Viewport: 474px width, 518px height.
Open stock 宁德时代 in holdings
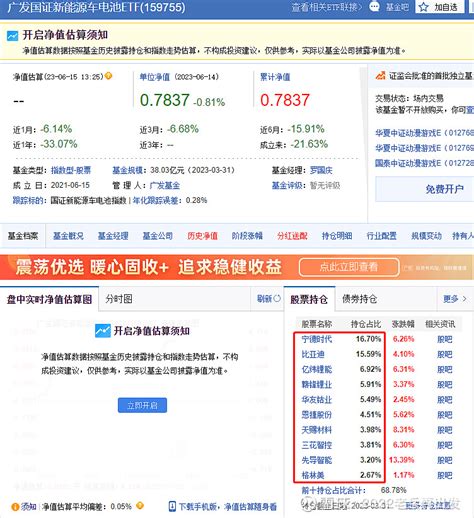[x=317, y=339]
